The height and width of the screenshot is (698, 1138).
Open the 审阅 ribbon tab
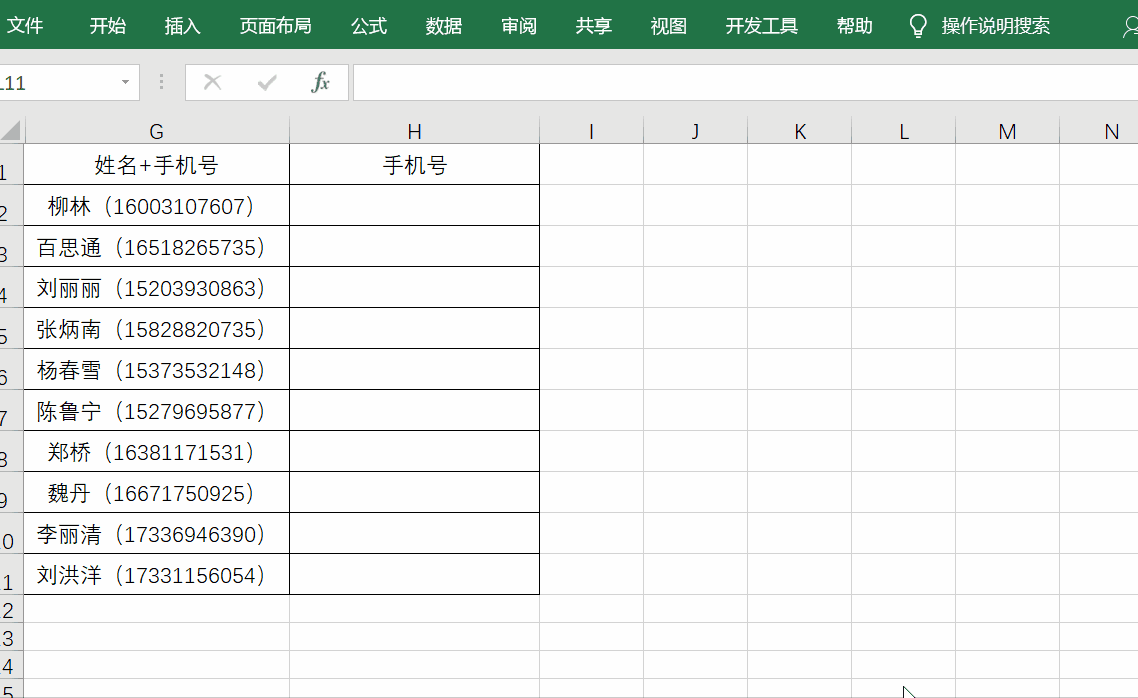519,26
